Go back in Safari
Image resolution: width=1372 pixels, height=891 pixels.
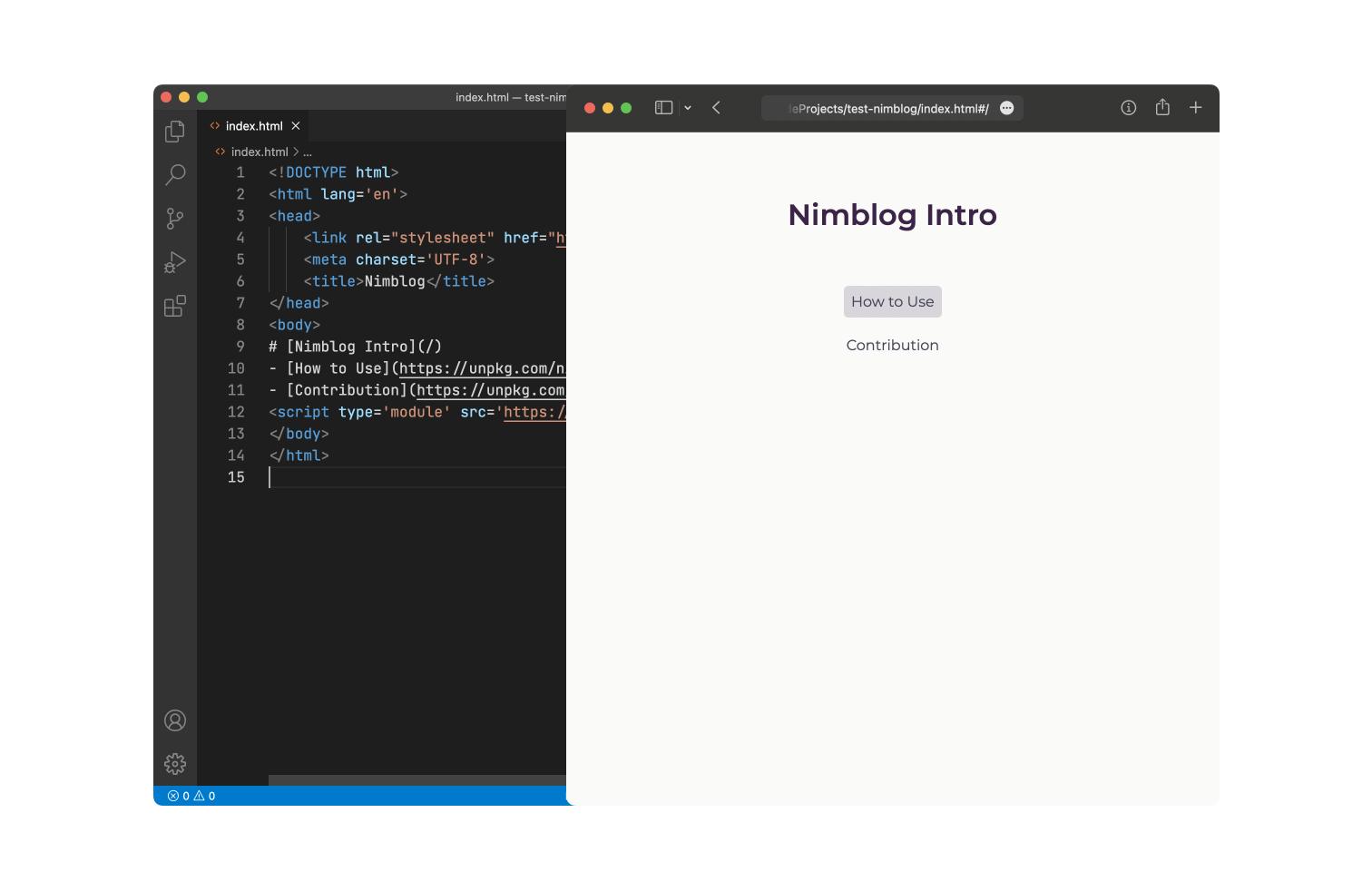point(716,108)
